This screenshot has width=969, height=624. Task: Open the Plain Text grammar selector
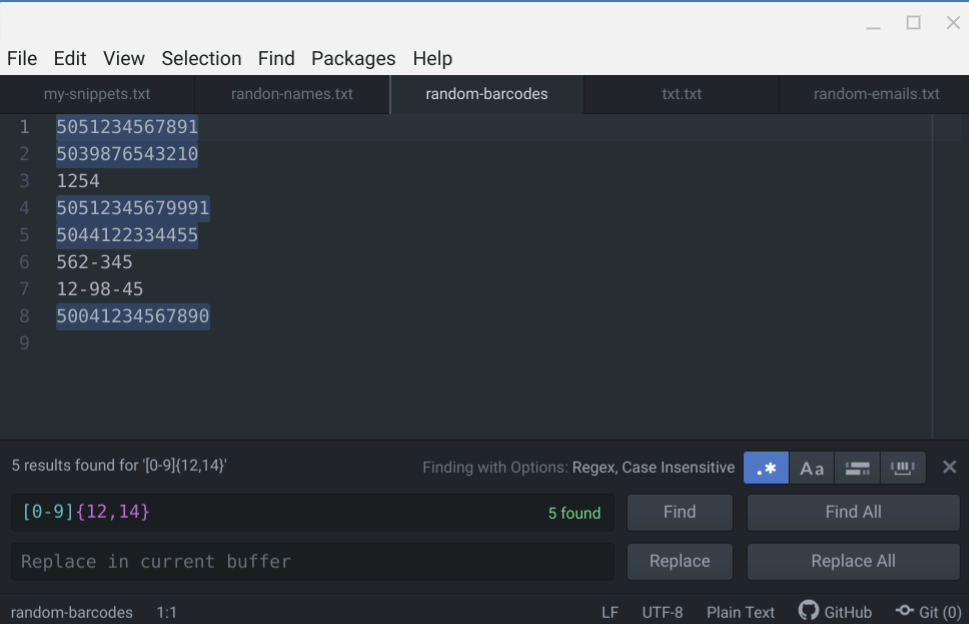click(740, 612)
